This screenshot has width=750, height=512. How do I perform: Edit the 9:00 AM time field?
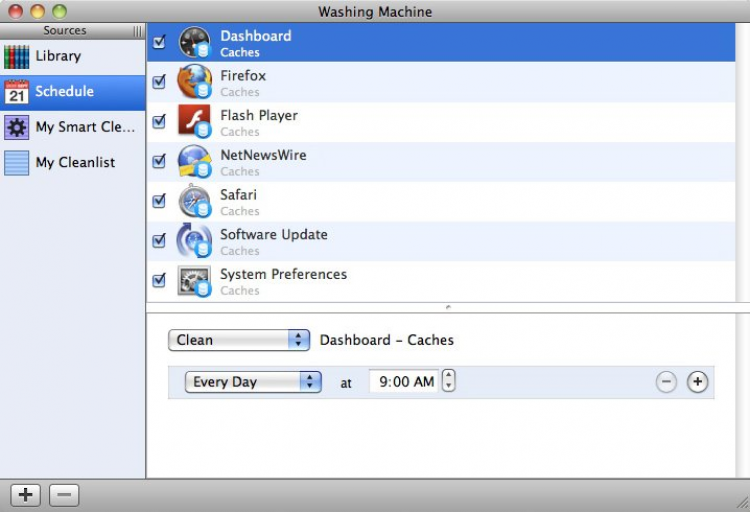(404, 381)
